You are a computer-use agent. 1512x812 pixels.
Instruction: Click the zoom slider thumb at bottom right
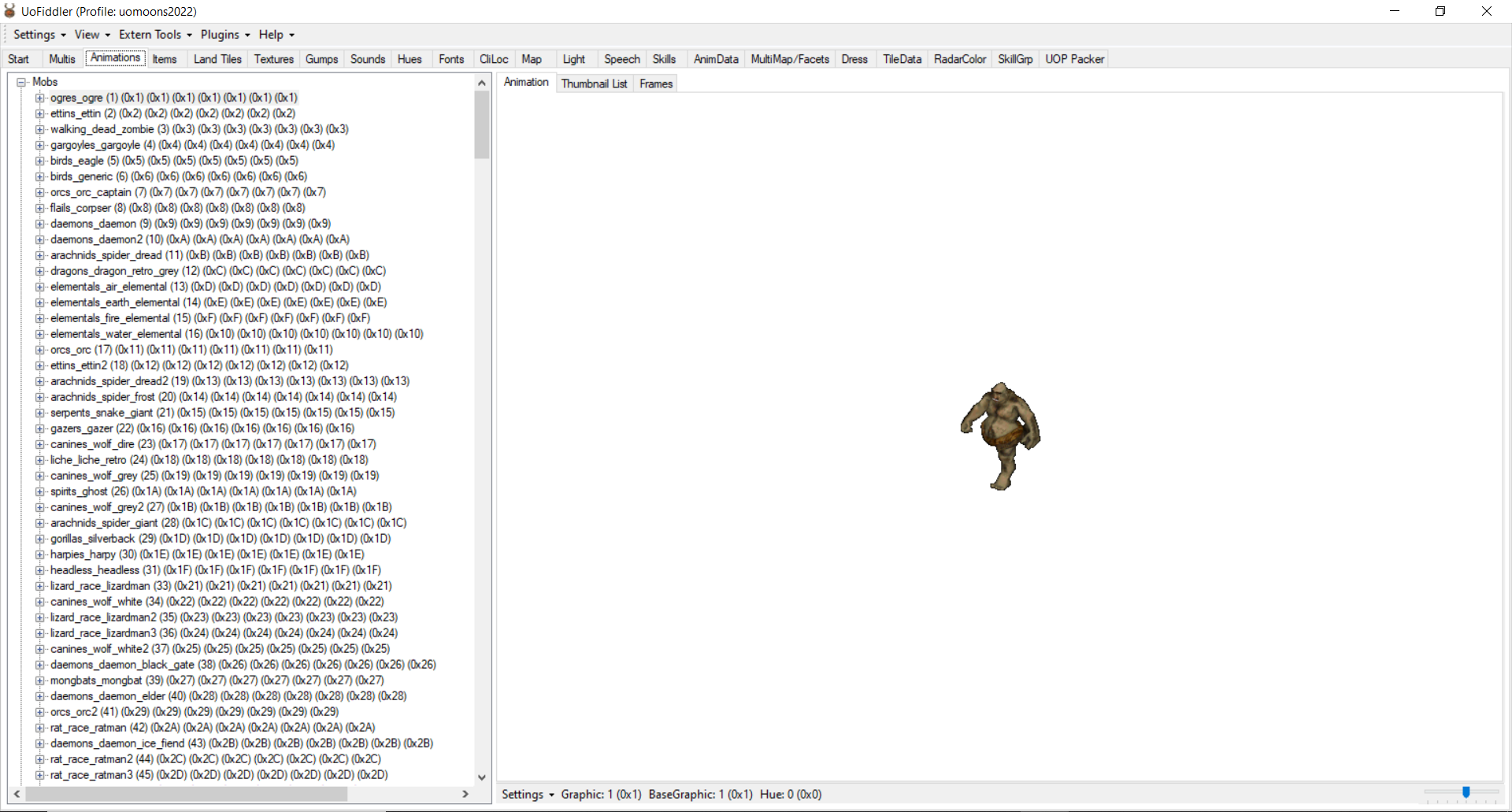point(1466,792)
